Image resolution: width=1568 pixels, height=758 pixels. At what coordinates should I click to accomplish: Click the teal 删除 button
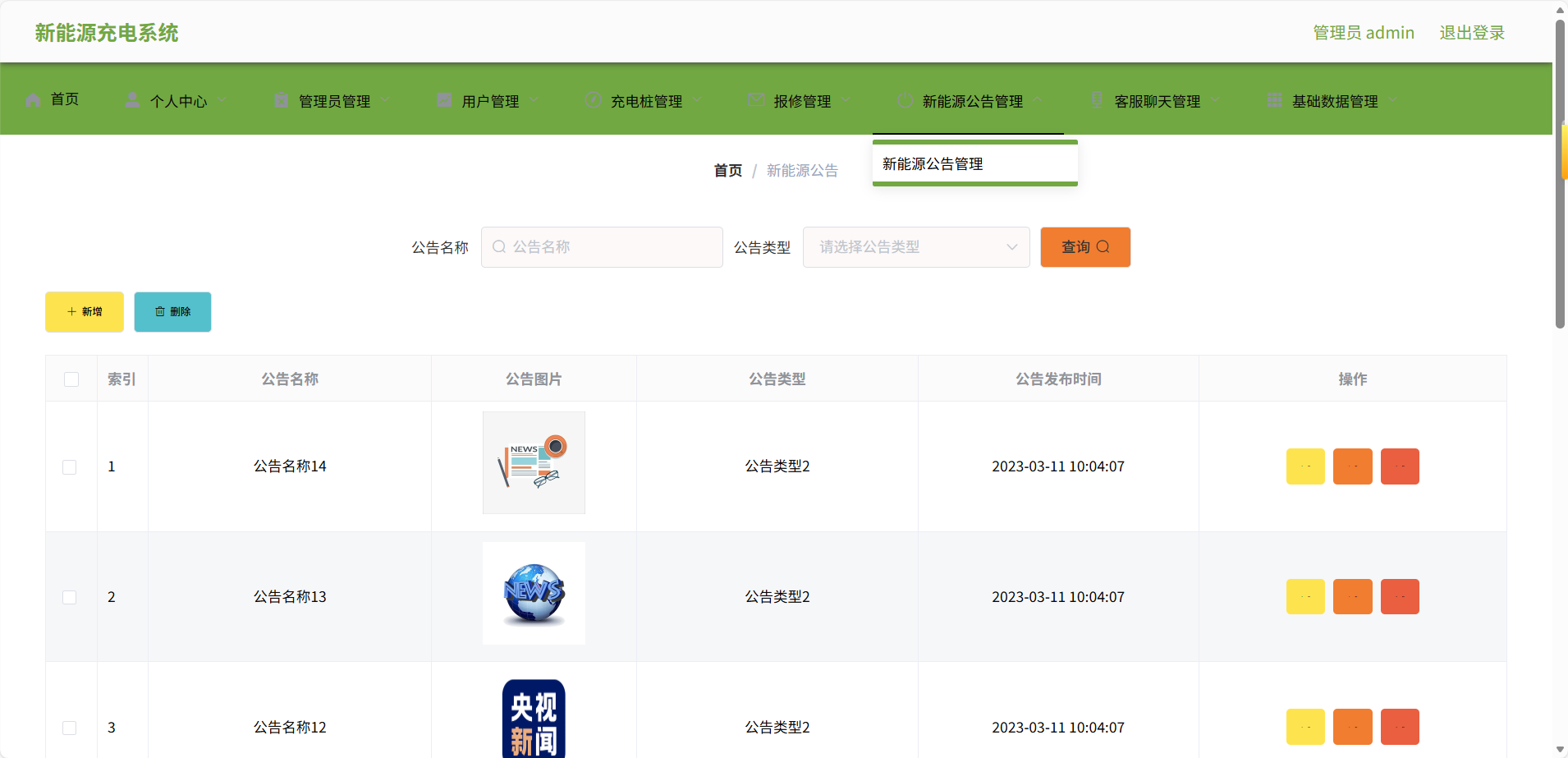172,312
